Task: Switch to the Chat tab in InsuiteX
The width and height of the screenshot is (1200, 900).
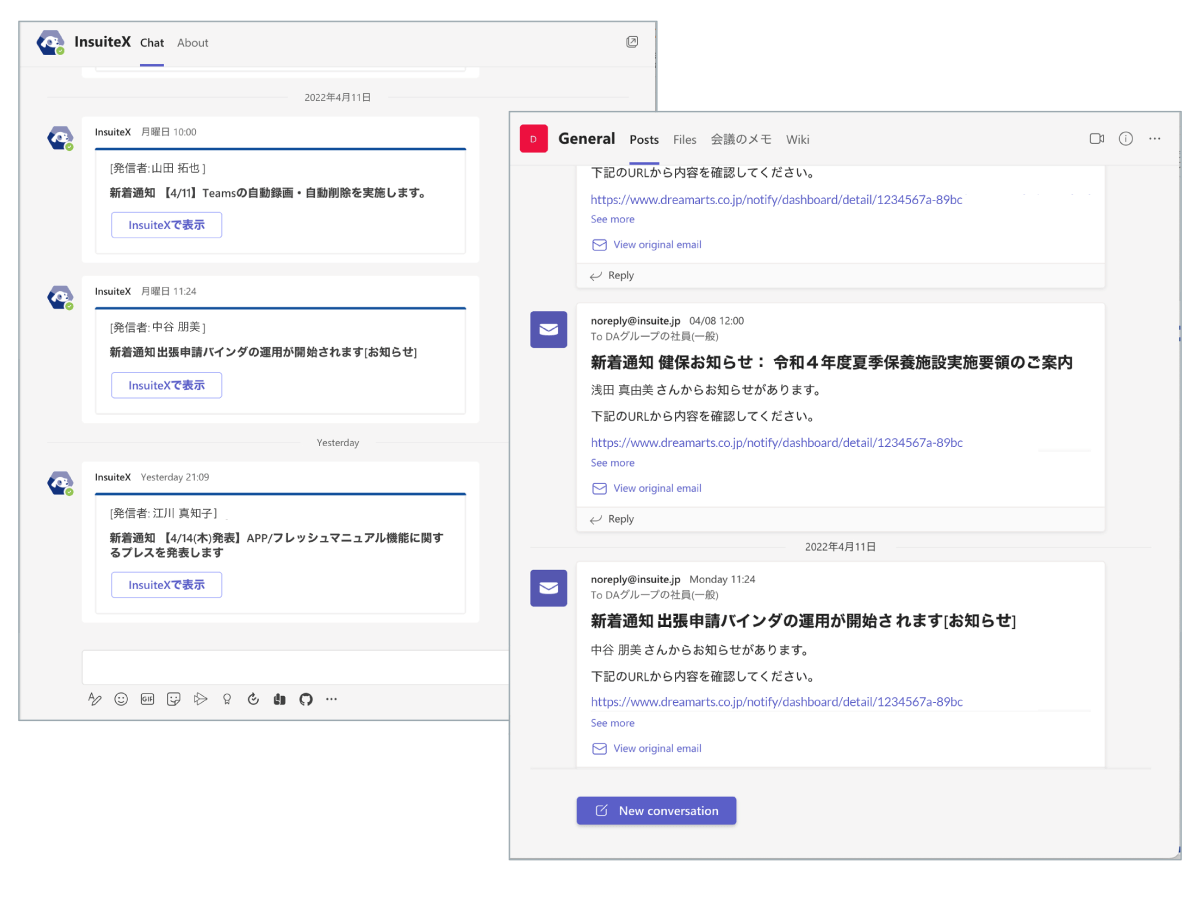Action: 152,43
